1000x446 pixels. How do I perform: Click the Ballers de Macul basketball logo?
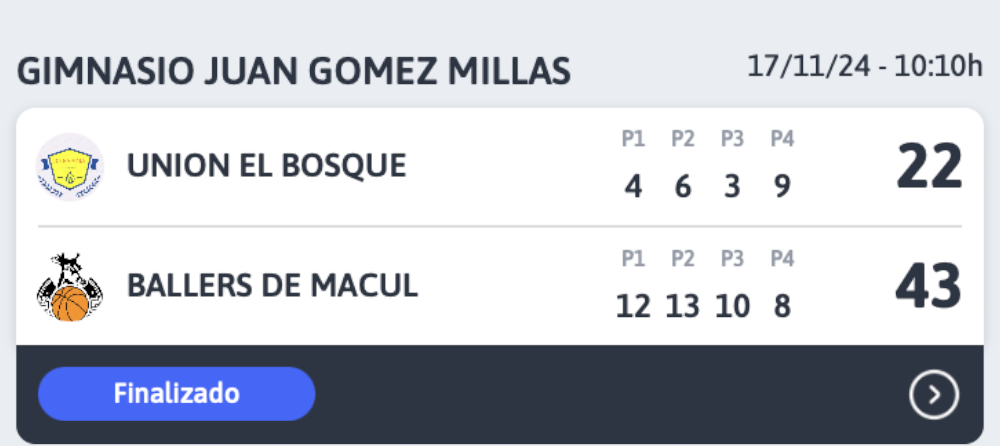[x=70, y=286]
